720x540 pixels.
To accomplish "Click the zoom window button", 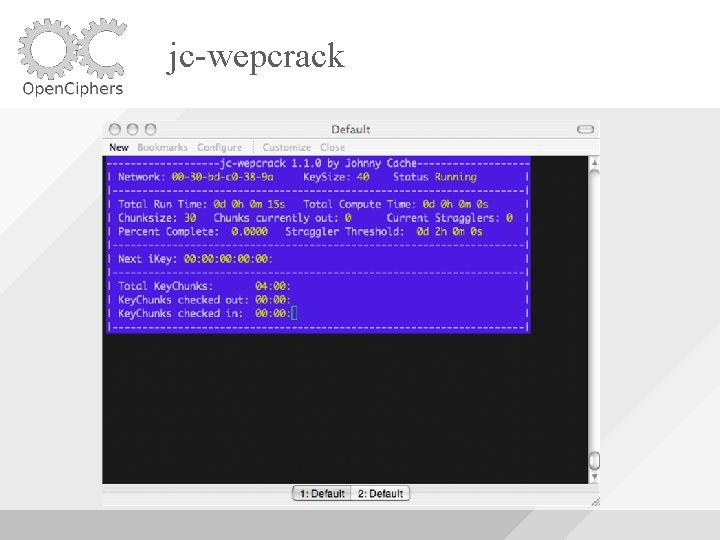I will click(x=151, y=129).
